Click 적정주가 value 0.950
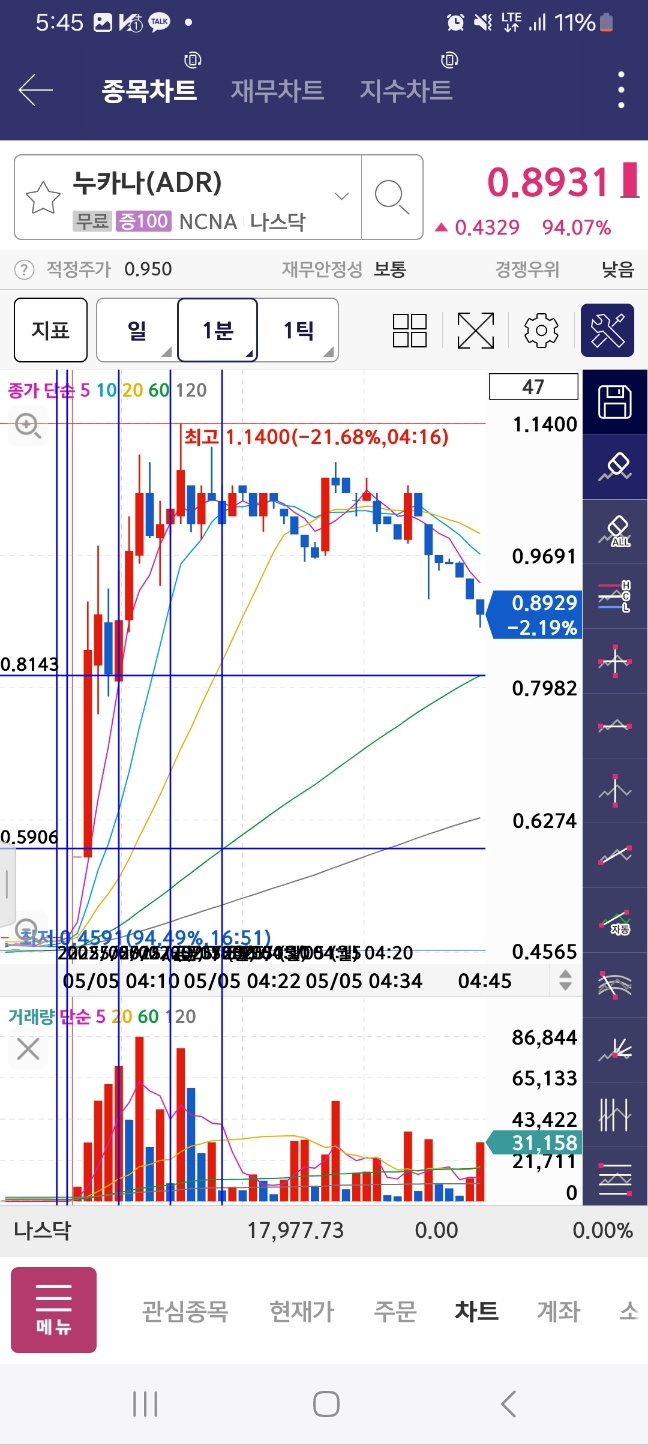 pos(148,269)
